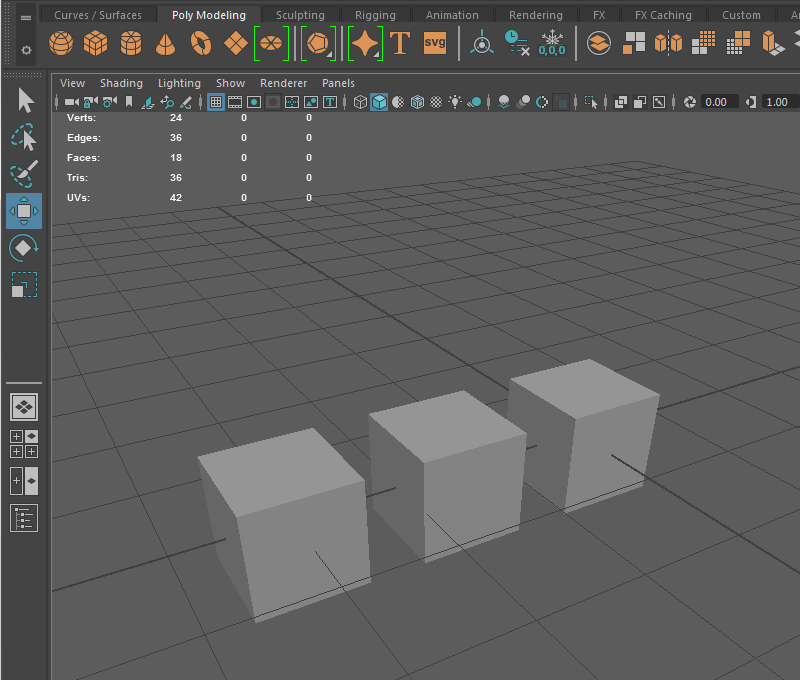This screenshot has height=680, width=800.
Task: Show the Outliner from the sidebar
Action: pos(24,518)
